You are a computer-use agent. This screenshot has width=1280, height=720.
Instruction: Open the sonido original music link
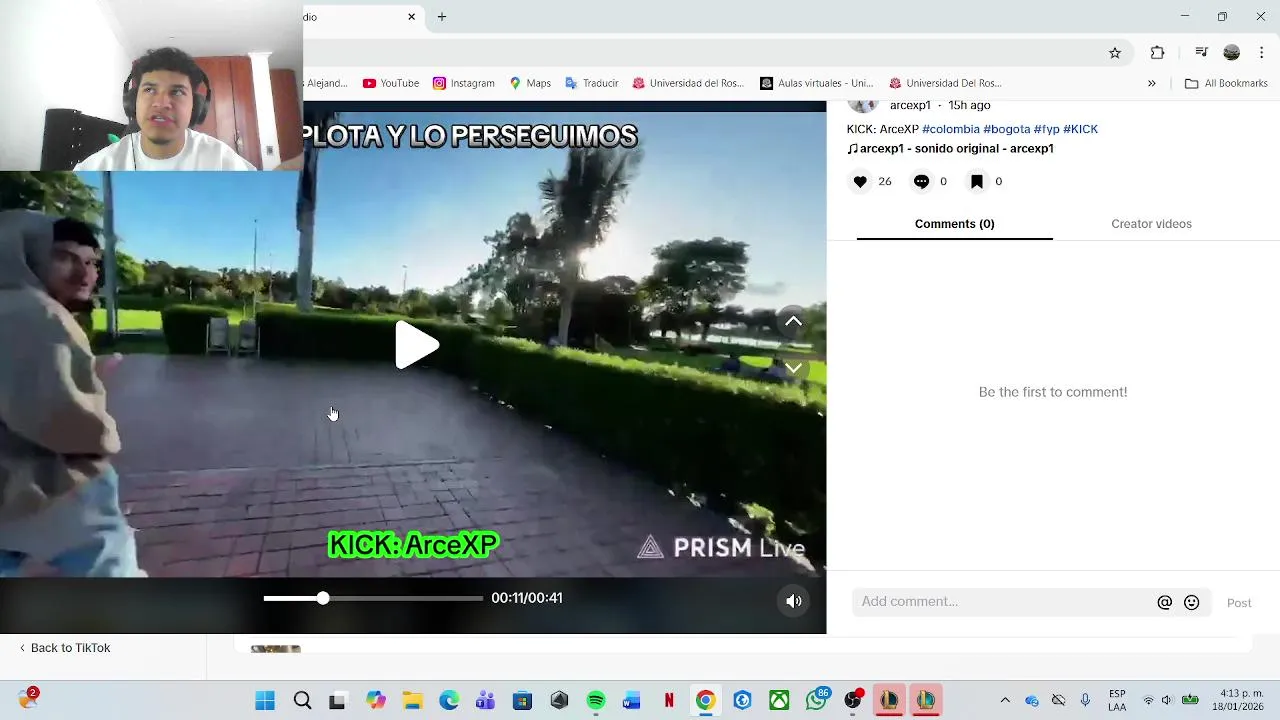tap(950, 148)
